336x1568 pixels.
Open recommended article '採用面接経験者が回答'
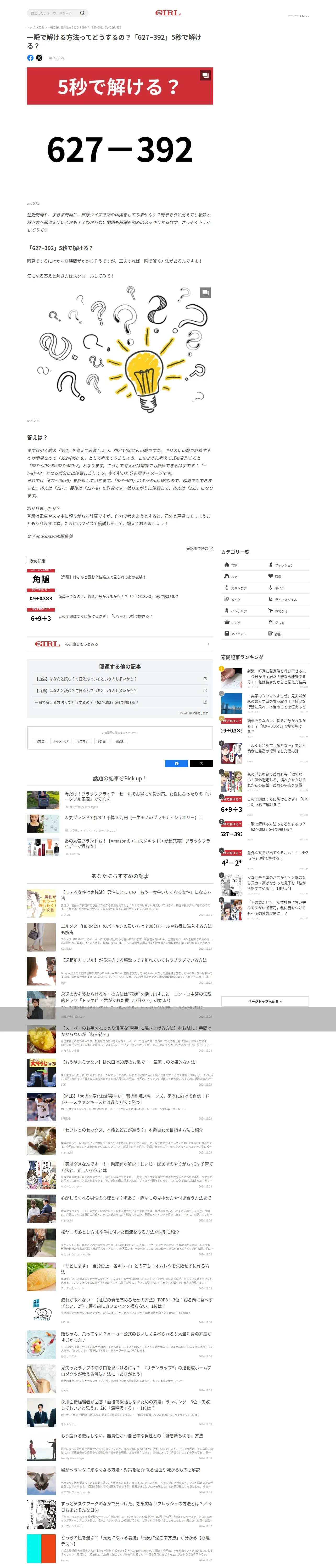120,1412
